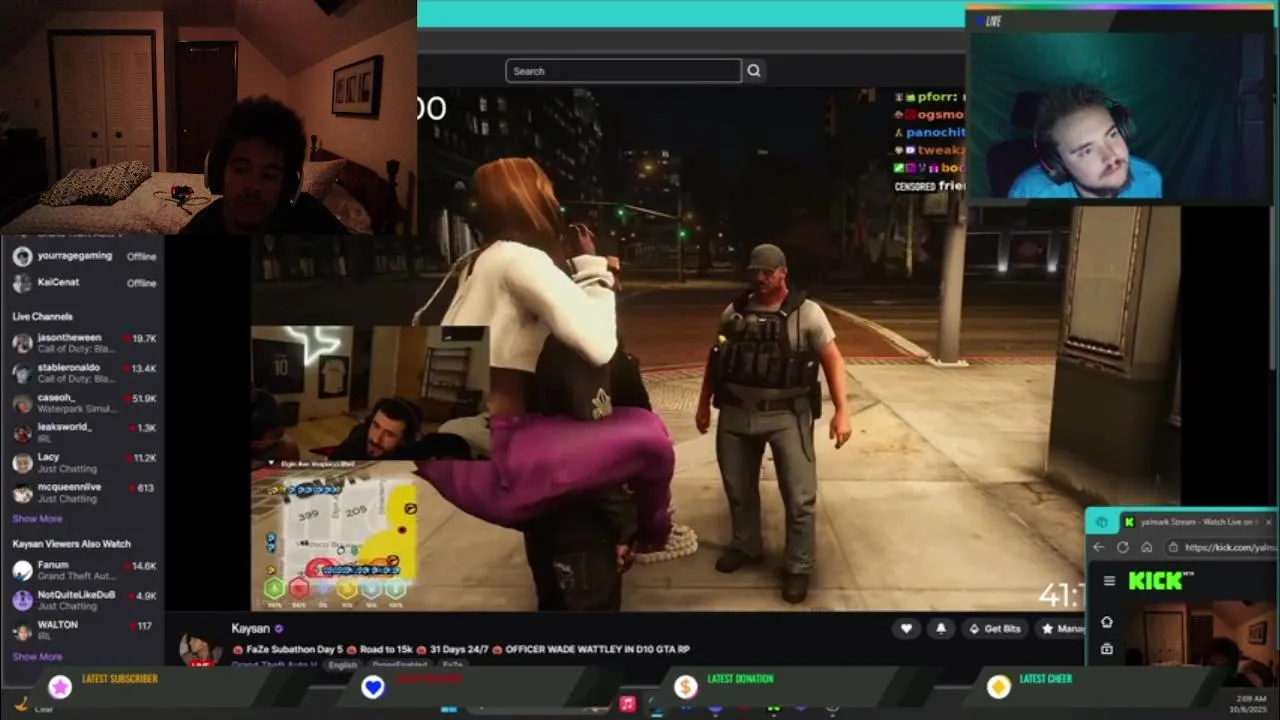Click the search magnifier button

pyautogui.click(x=754, y=71)
